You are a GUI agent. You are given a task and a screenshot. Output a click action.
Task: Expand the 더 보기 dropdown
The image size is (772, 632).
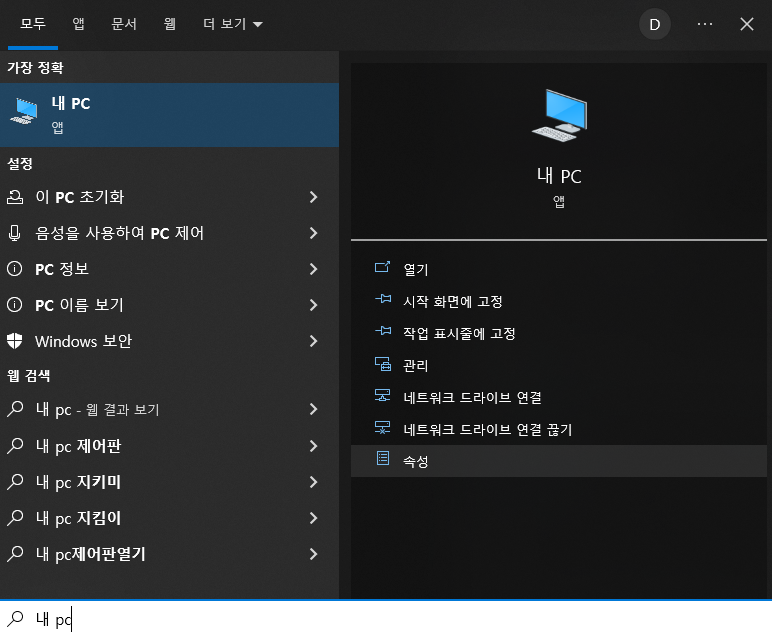tap(232, 24)
